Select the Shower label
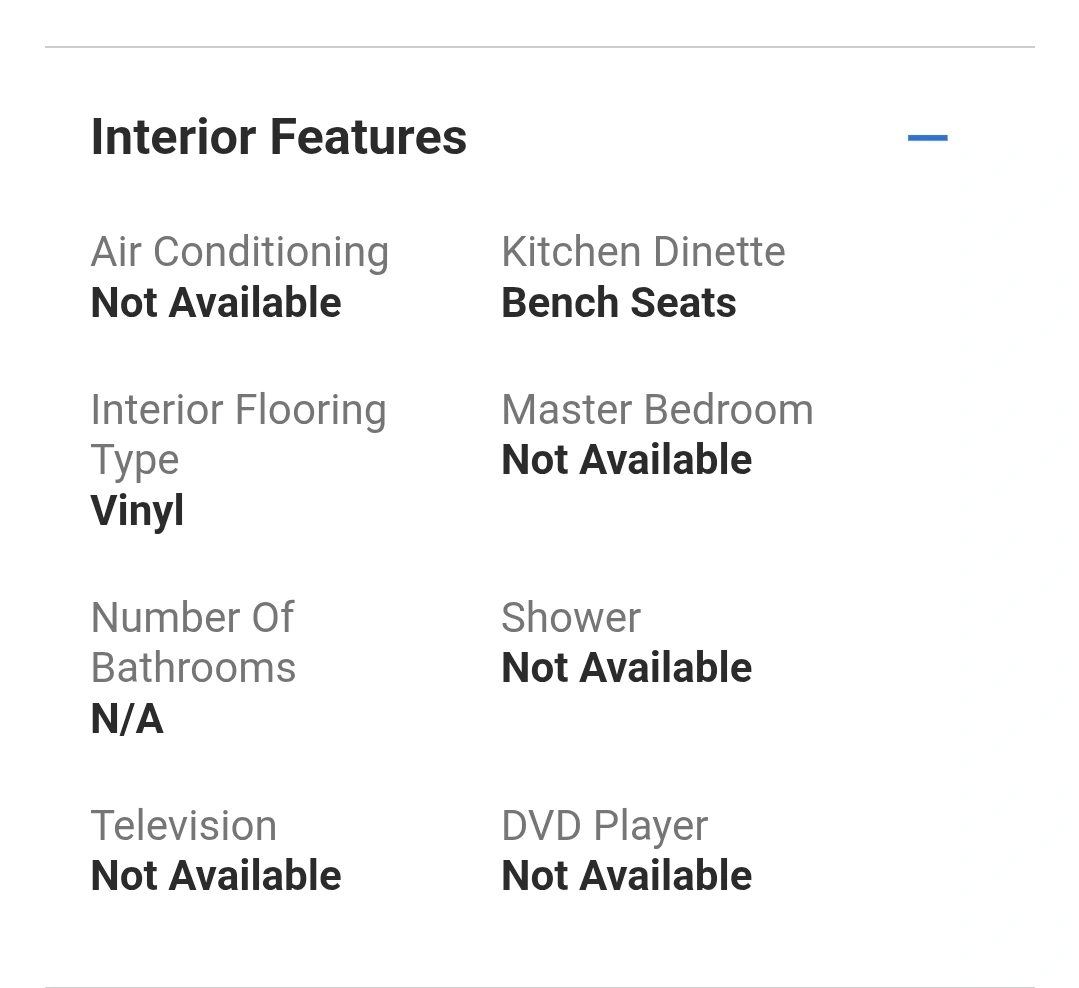1079x988 pixels. tap(571, 617)
